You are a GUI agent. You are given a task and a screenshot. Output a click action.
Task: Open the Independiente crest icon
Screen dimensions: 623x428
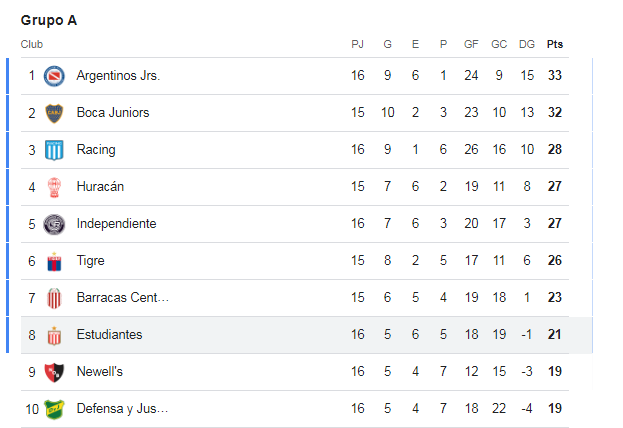click(54, 224)
